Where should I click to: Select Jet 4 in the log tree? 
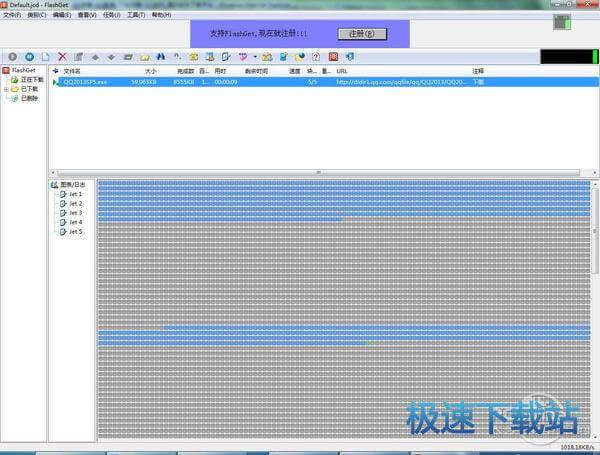coord(75,222)
